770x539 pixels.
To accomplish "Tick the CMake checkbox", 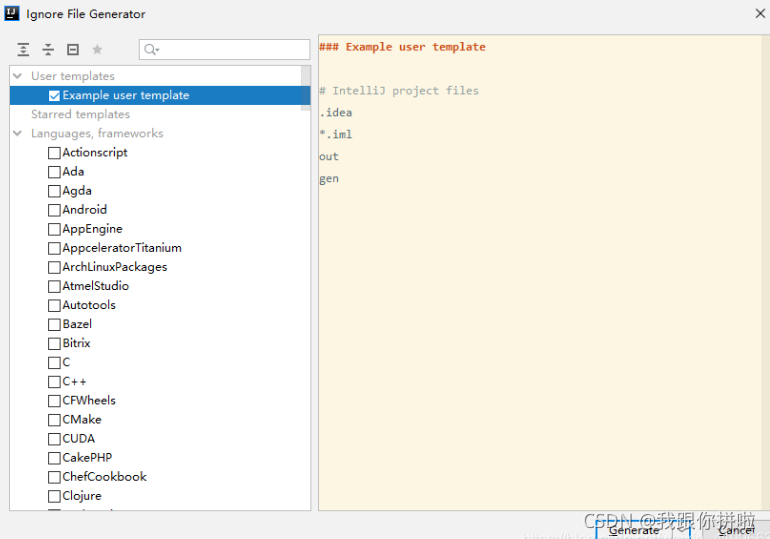I will pos(55,420).
